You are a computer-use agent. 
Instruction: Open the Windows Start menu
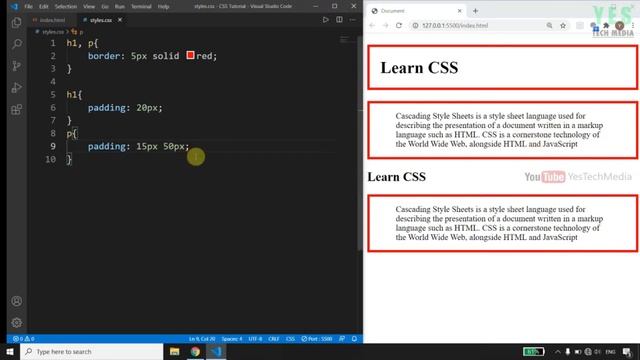pyautogui.click(x=10, y=351)
